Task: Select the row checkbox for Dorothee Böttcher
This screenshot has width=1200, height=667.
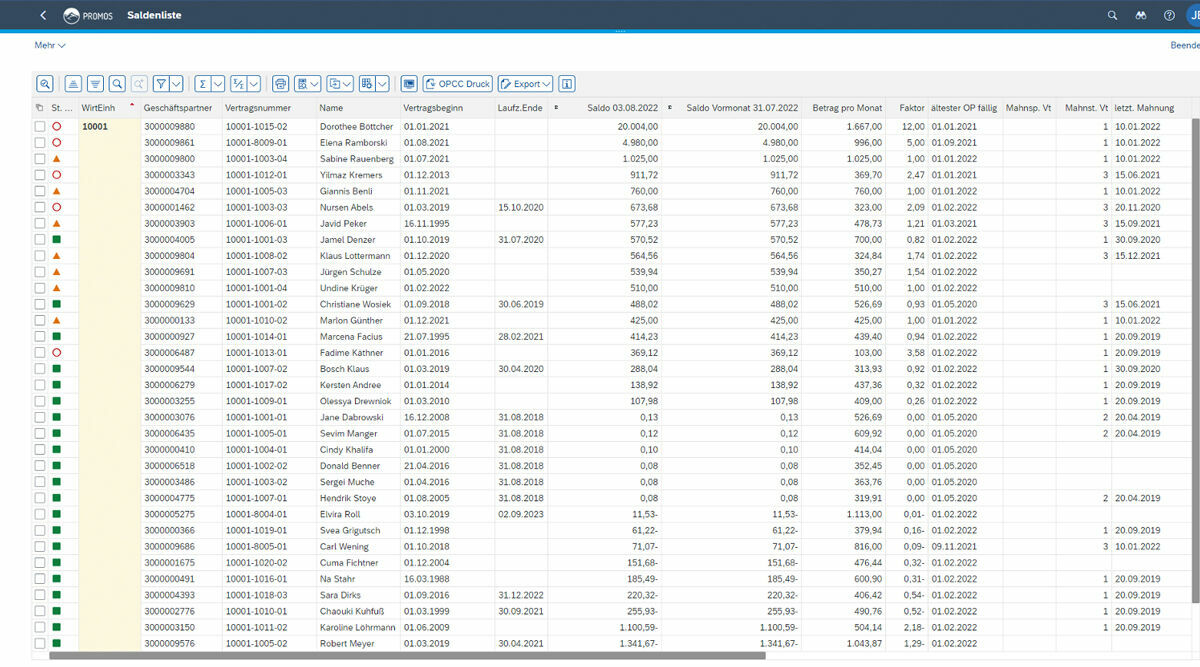Action: pos(40,127)
